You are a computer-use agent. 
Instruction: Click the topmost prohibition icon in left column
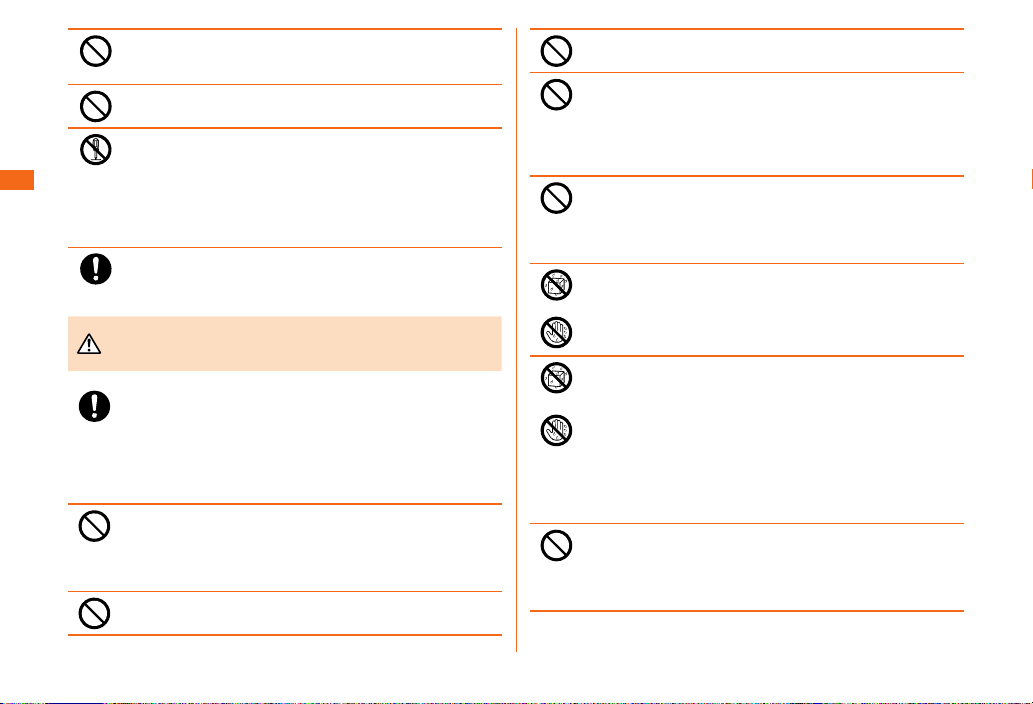[96, 51]
